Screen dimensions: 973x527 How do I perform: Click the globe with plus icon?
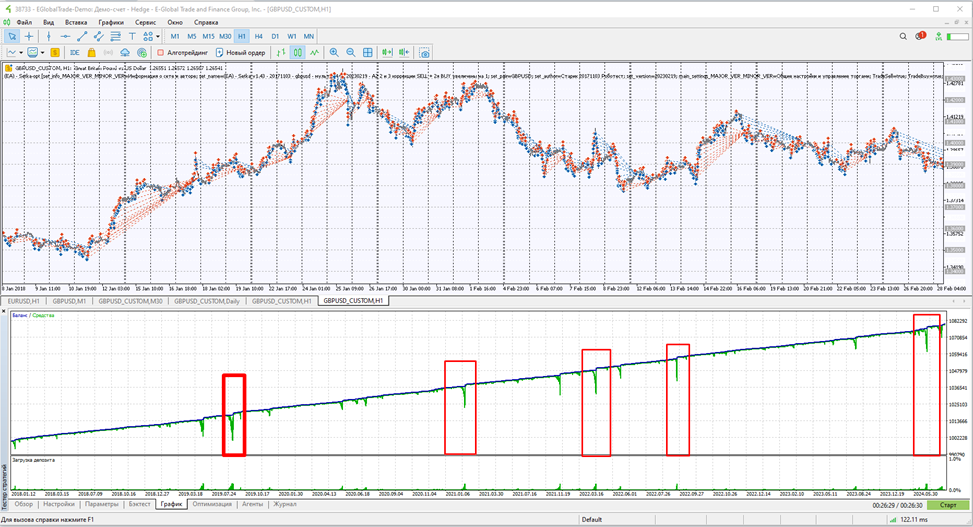[x=142, y=53]
